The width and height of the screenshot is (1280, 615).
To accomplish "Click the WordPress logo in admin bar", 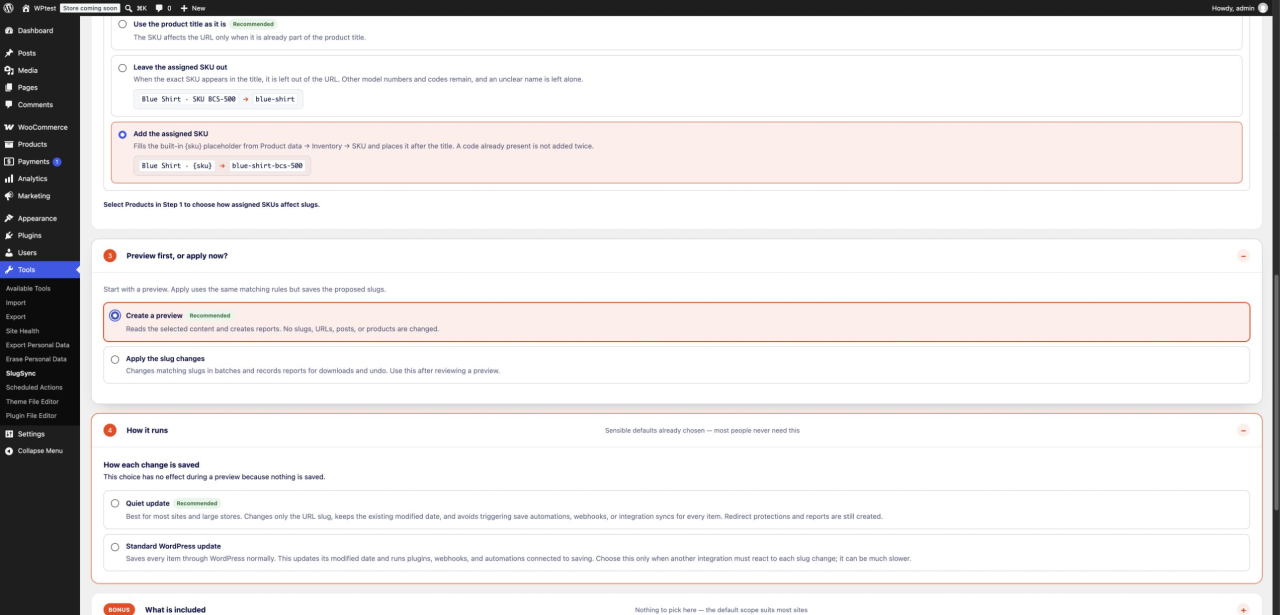I will click(9, 7).
